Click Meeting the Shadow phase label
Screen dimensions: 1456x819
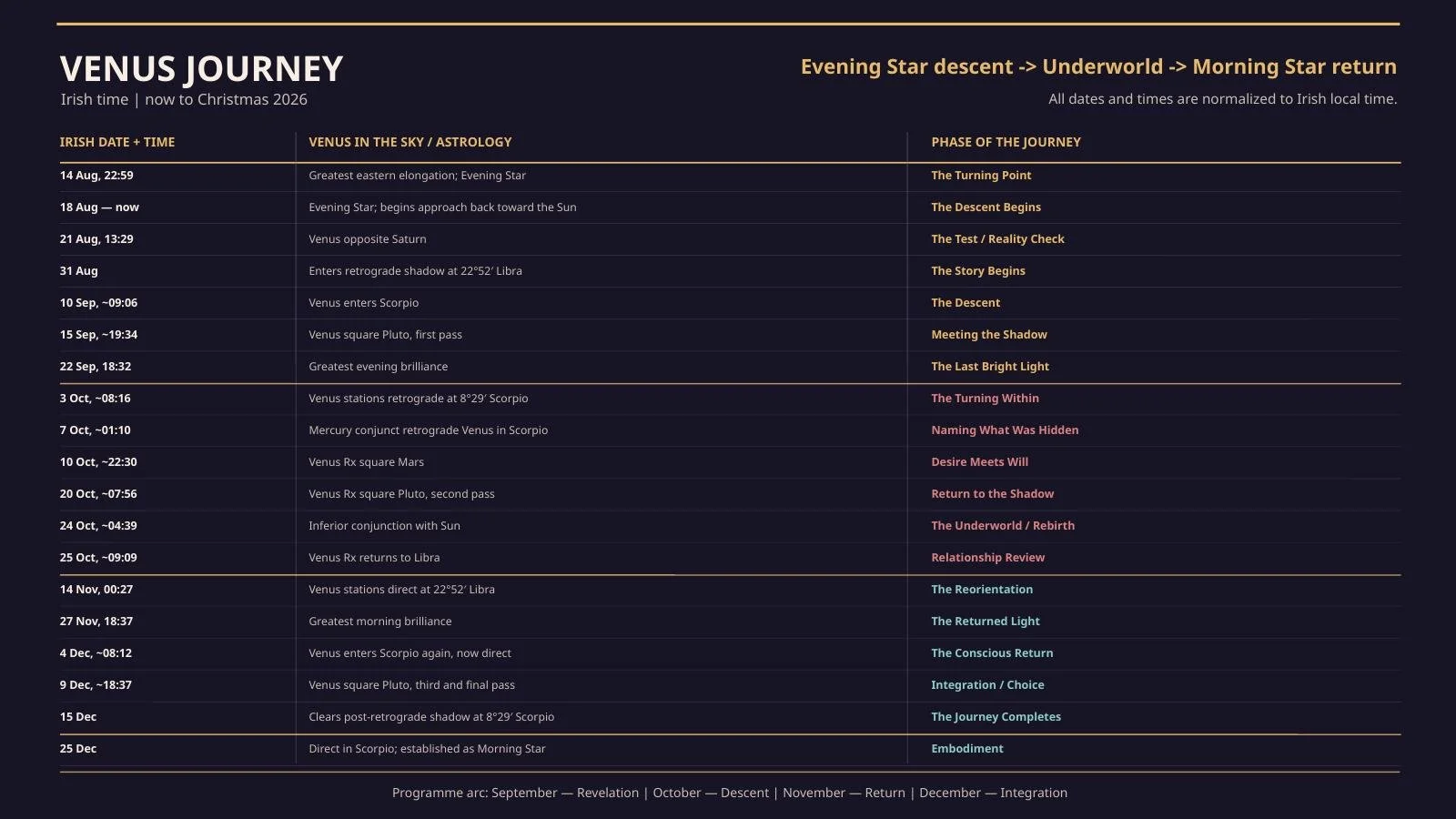(x=989, y=335)
